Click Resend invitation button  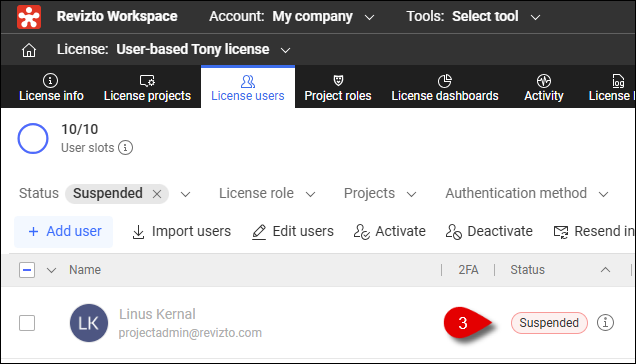(x=593, y=231)
